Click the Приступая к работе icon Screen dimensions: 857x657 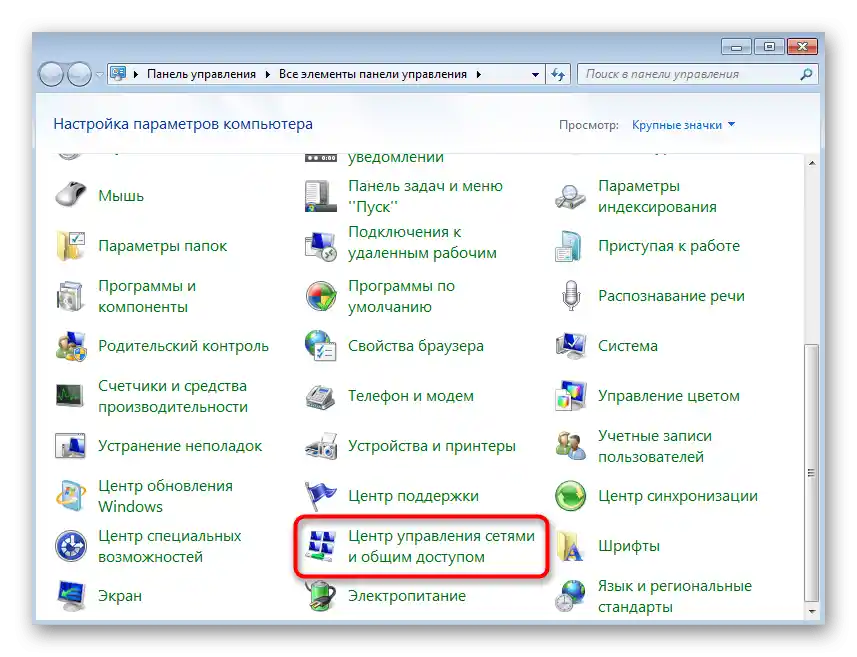pos(569,246)
